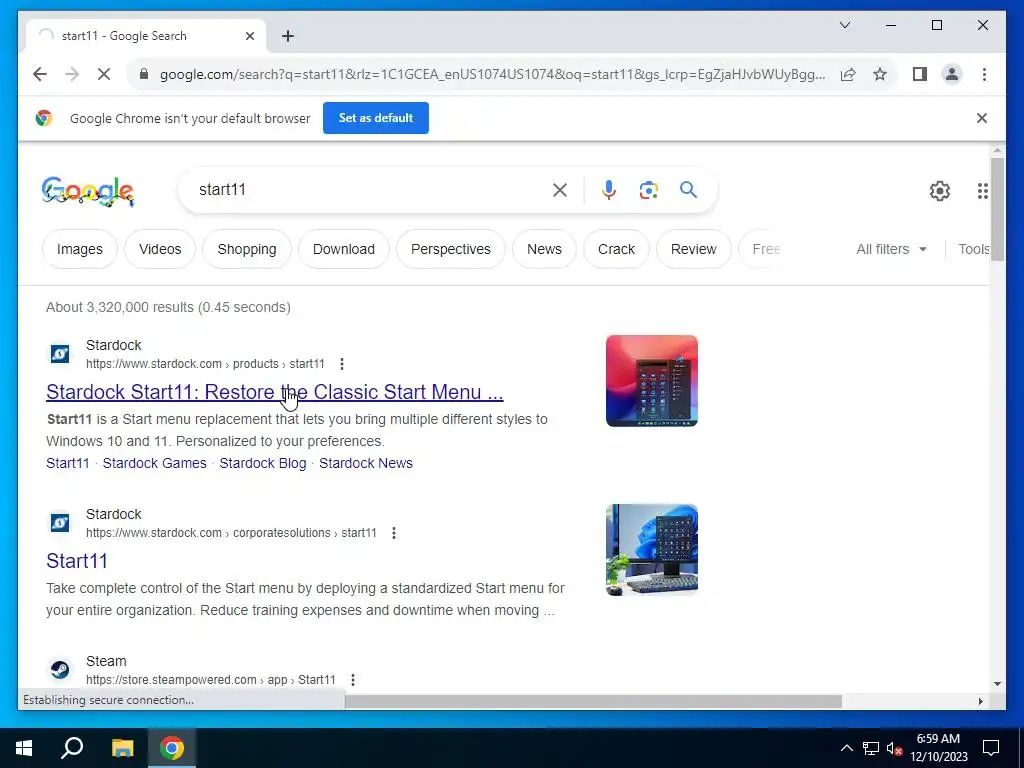
Task: Open the Chrome profile avatar
Action: (x=952, y=74)
